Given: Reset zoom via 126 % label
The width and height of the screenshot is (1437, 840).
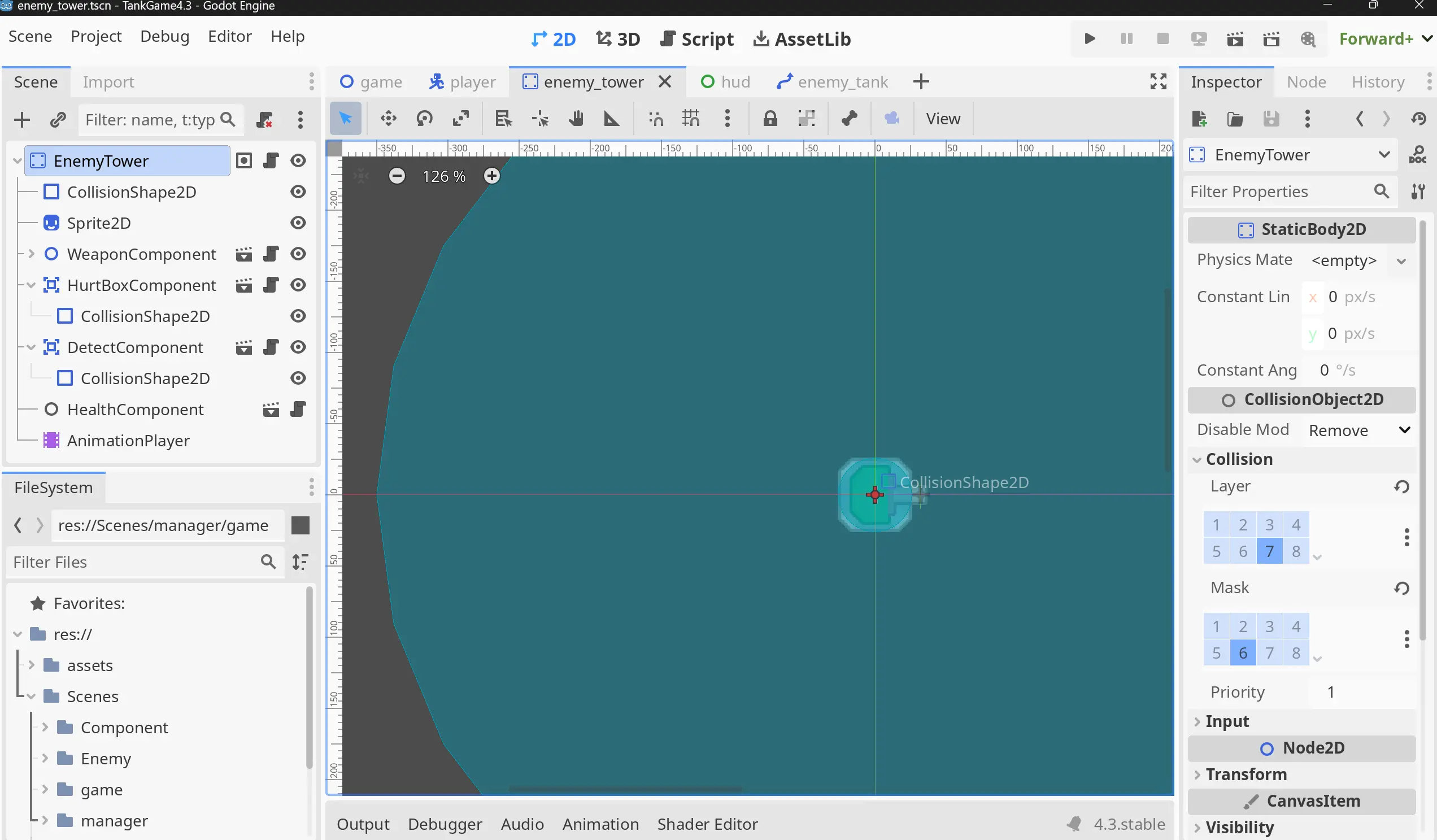Looking at the screenshot, I should click(x=443, y=176).
